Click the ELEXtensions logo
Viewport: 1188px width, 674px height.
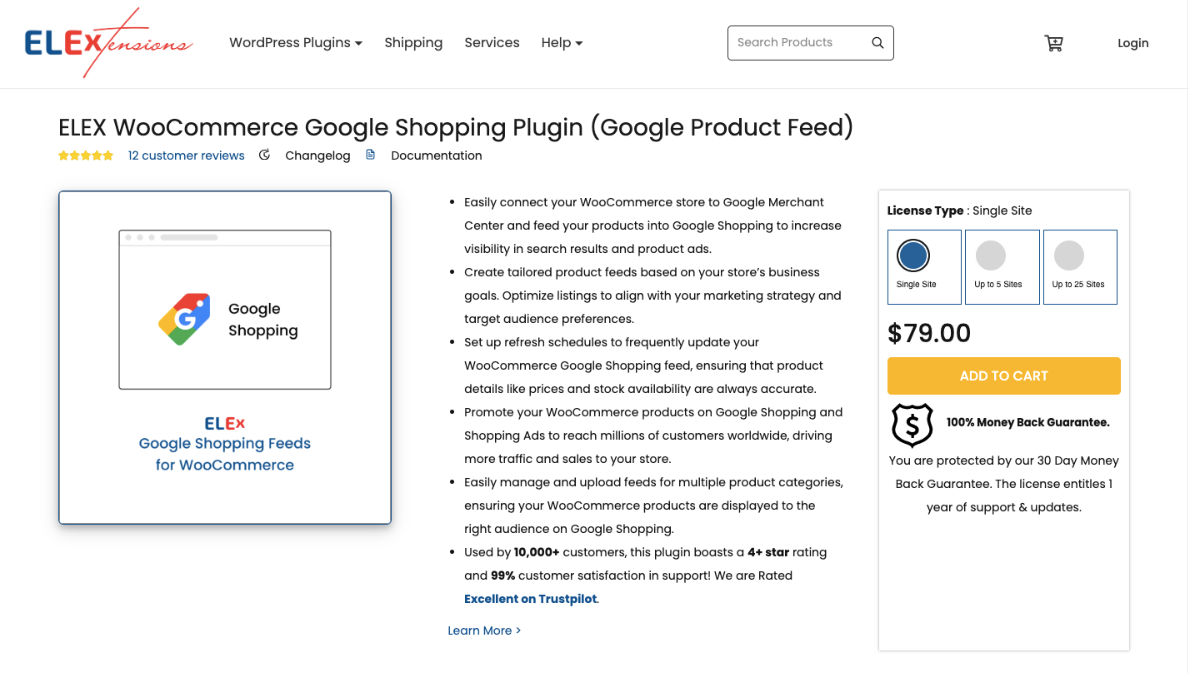106,42
